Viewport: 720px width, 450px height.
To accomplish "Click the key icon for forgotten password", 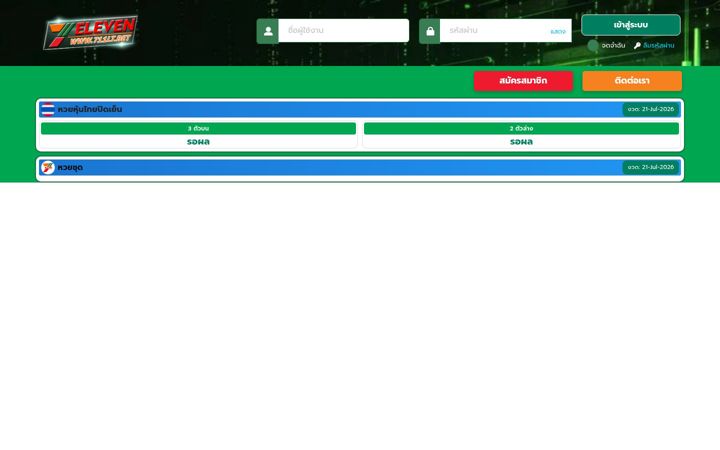I will point(637,45).
